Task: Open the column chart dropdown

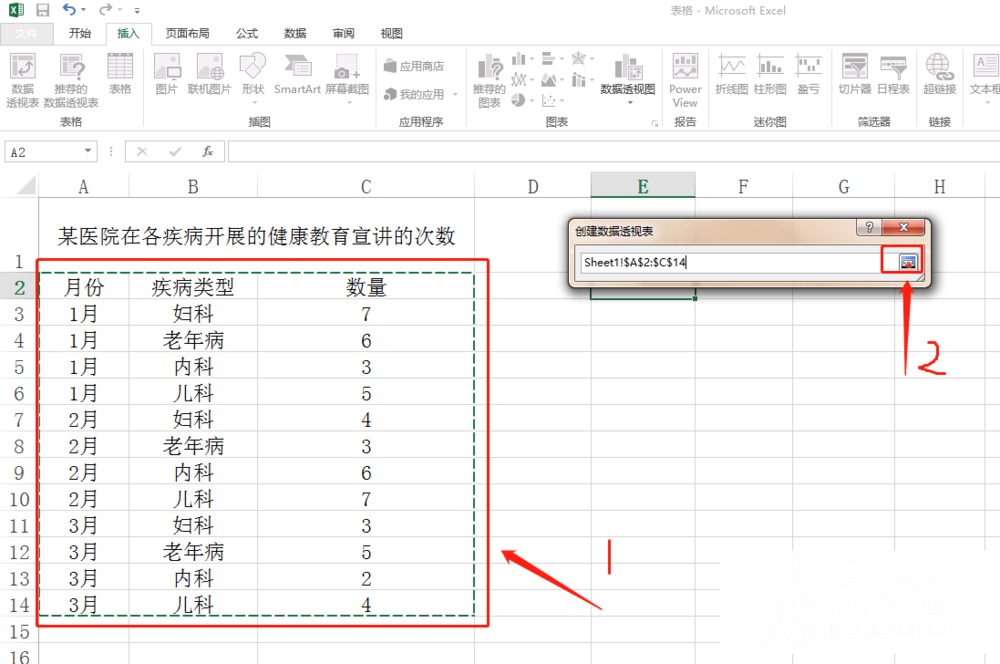Action: click(522, 59)
